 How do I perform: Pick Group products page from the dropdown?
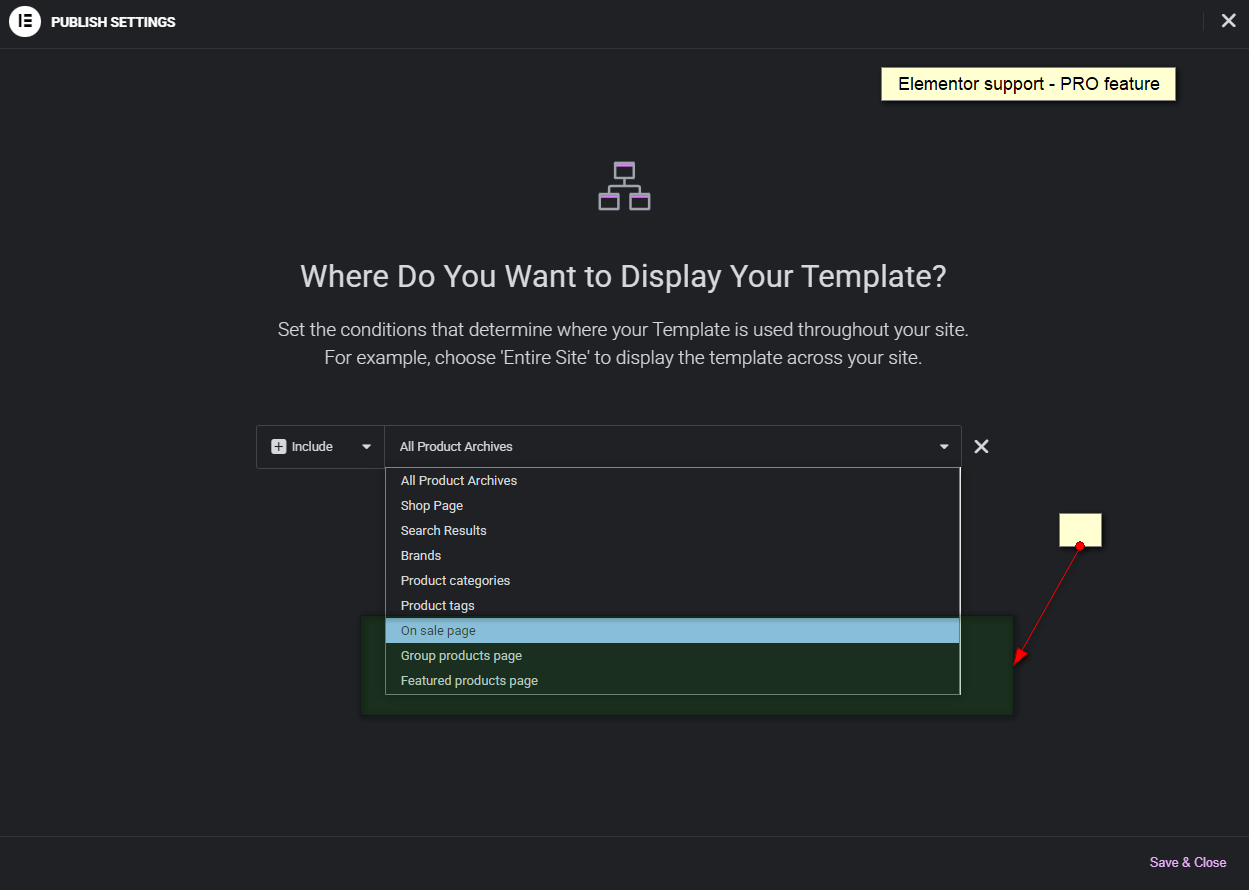(461, 655)
